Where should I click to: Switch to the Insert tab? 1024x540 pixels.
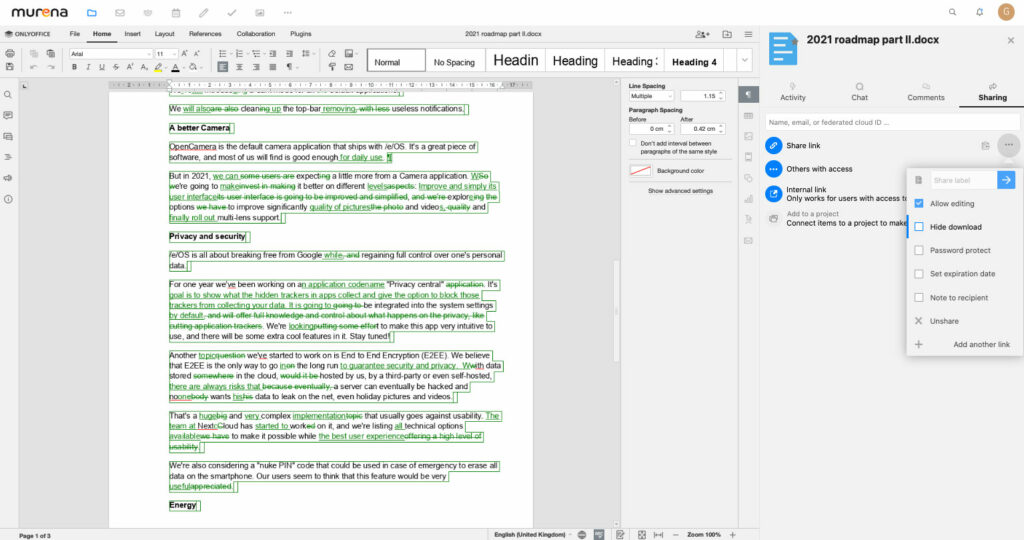click(x=133, y=33)
